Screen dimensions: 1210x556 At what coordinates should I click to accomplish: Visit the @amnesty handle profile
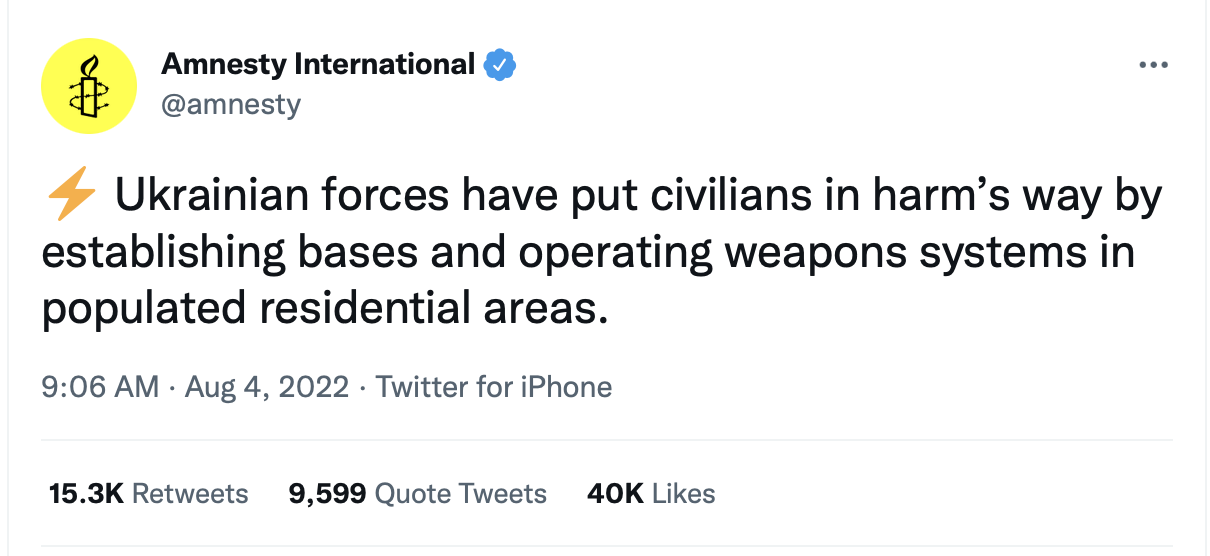click(231, 104)
